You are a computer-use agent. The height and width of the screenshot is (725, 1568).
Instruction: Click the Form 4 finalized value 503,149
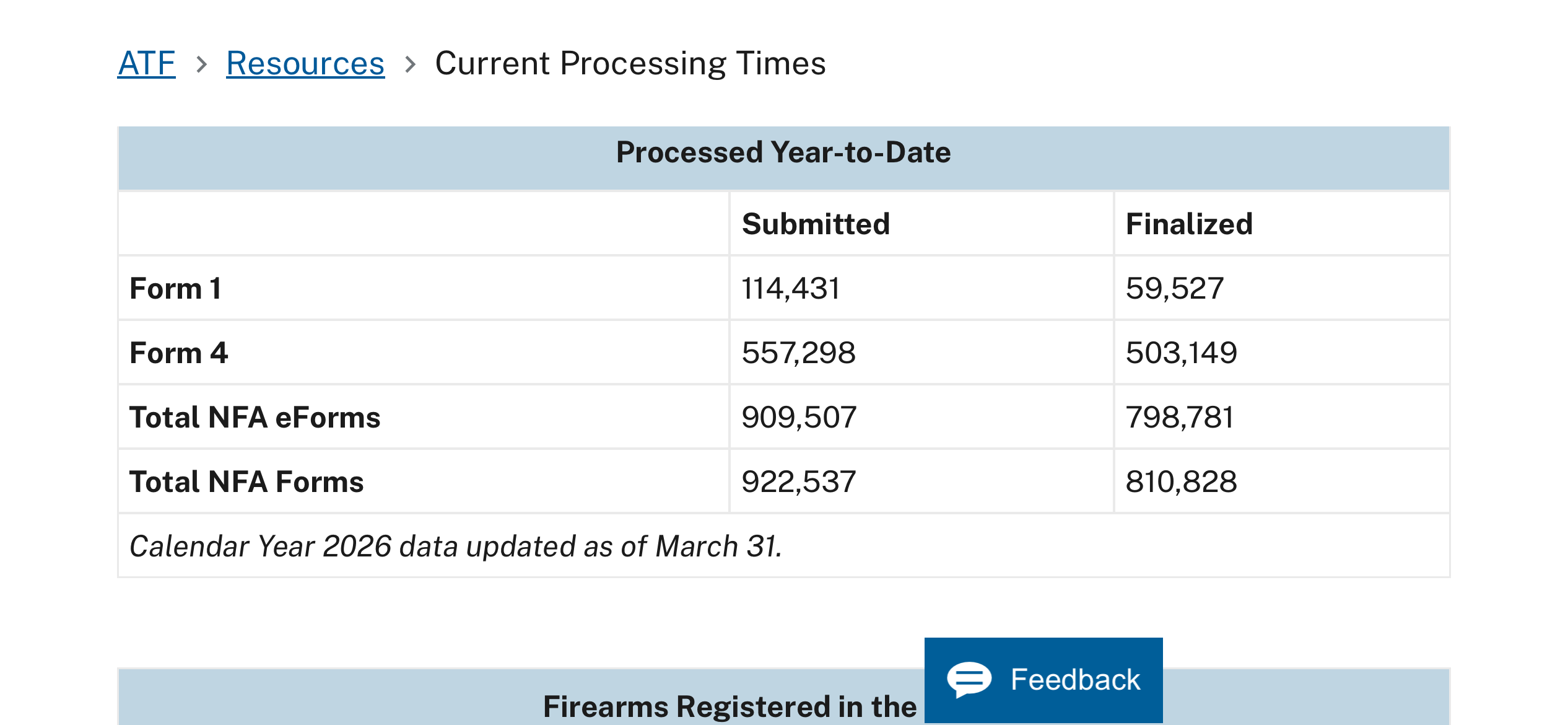pyautogui.click(x=1181, y=353)
